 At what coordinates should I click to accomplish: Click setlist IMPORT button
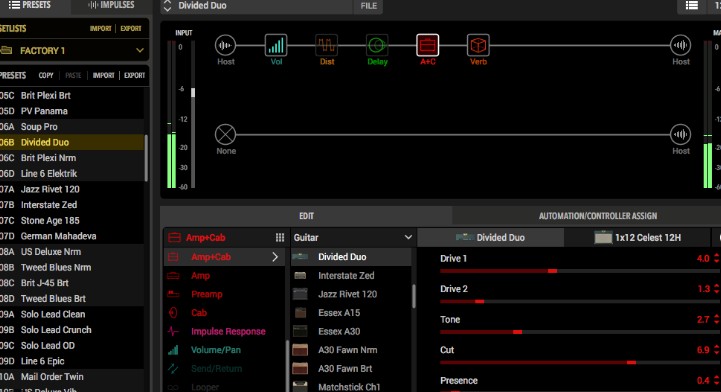101,28
